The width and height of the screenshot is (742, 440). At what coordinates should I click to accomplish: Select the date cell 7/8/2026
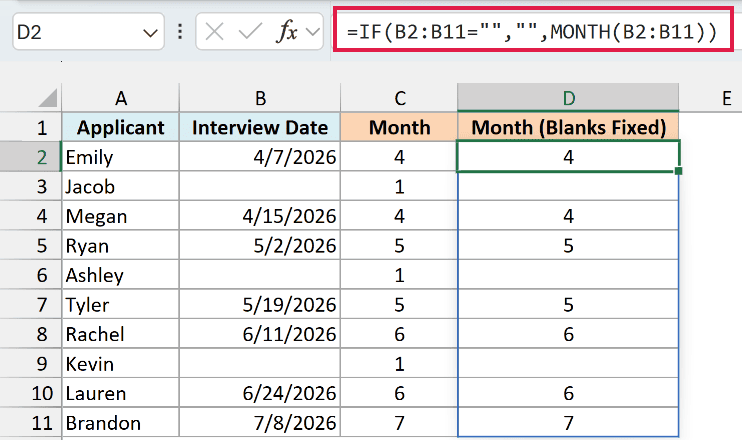point(260,422)
